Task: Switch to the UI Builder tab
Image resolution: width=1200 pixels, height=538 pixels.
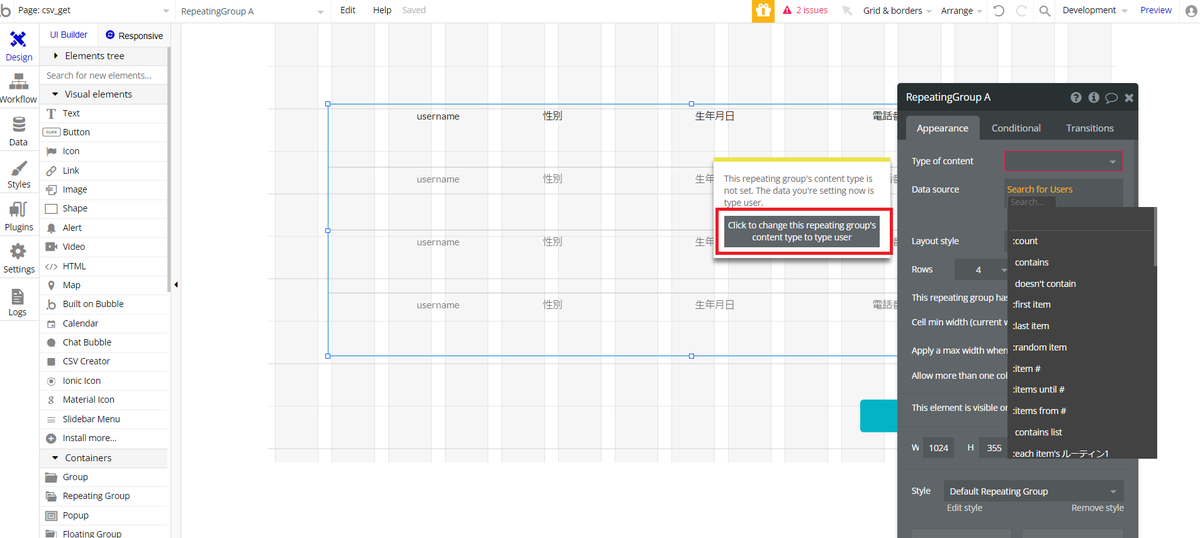Action: click(x=69, y=35)
